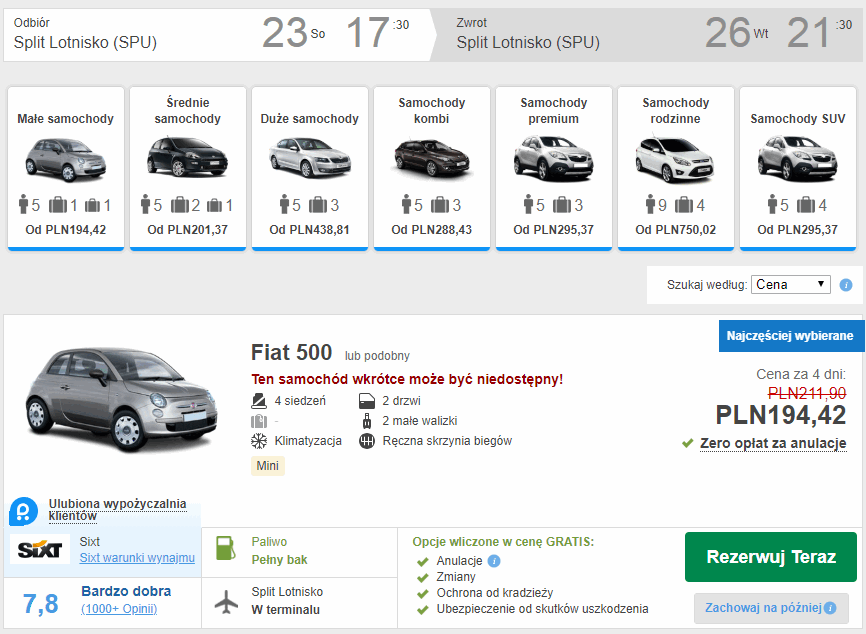The width and height of the screenshot is (866, 634).
Task: Open Sixt warunki wynajmu link
Action: pos(137,558)
